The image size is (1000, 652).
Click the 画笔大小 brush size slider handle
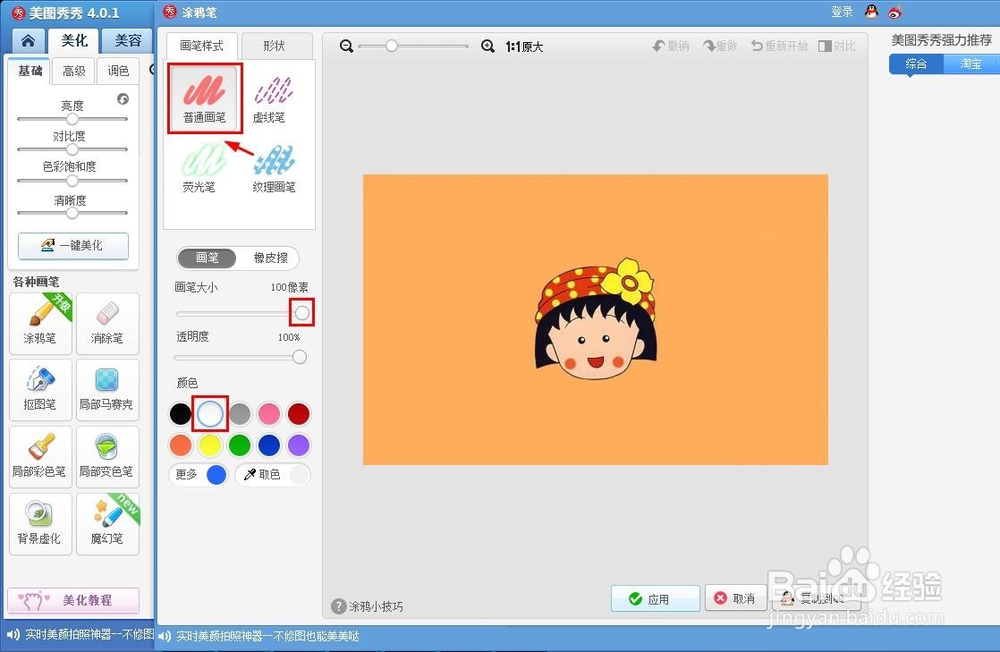[x=302, y=313]
